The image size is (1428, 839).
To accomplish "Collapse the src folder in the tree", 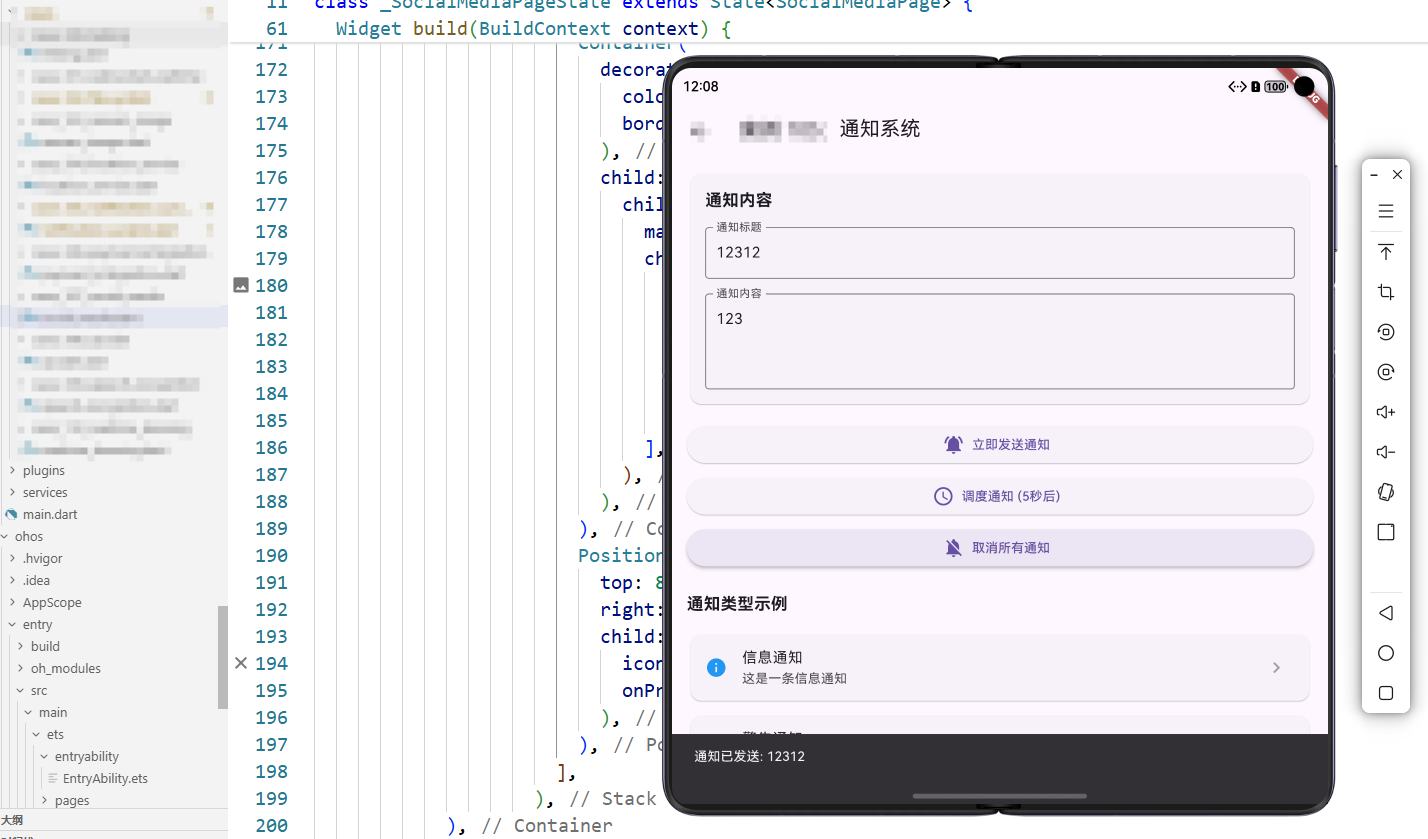I will [x=22, y=690].
